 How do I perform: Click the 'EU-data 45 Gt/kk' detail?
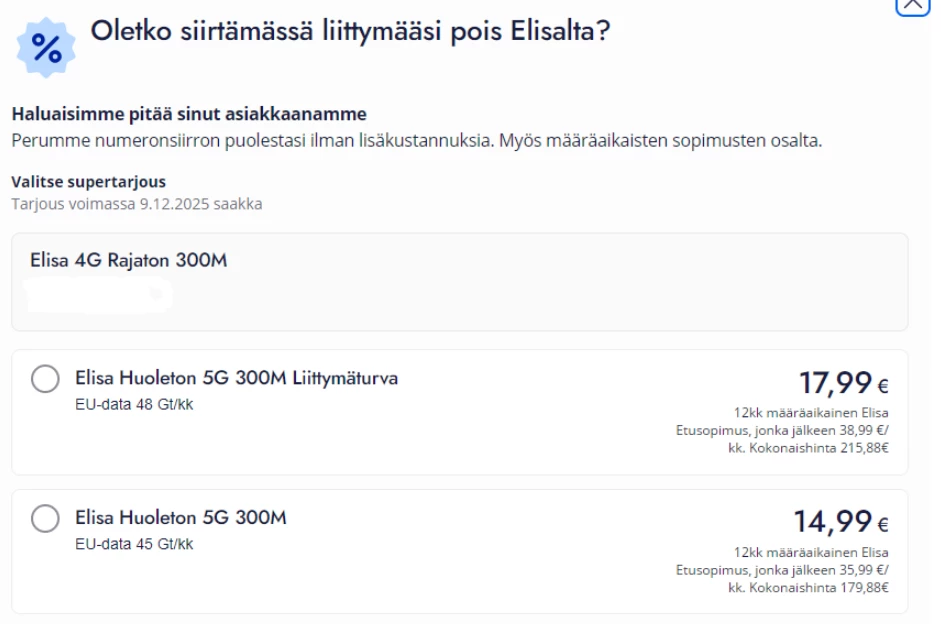tap(134, 544)
